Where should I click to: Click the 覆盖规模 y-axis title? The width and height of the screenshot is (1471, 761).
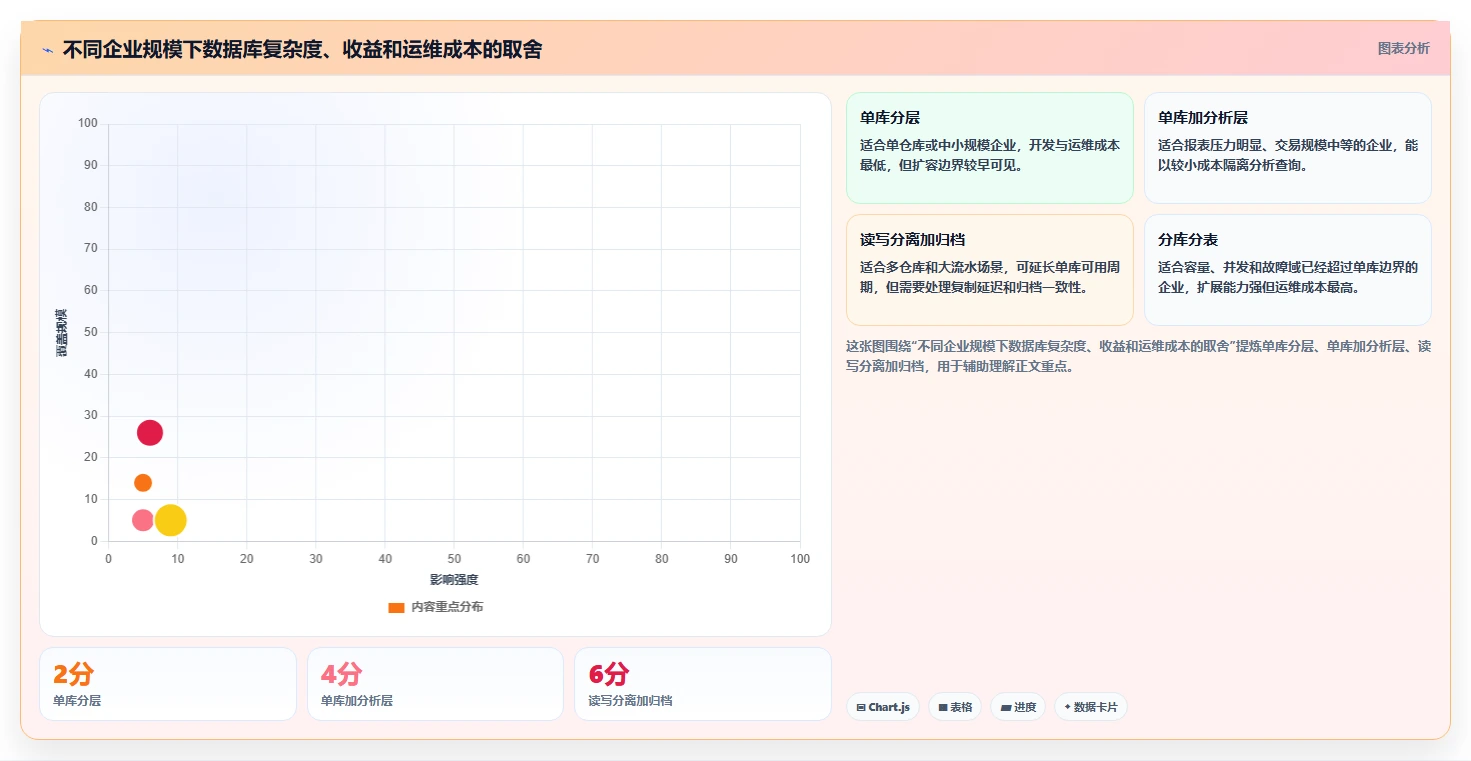(62, 333)
